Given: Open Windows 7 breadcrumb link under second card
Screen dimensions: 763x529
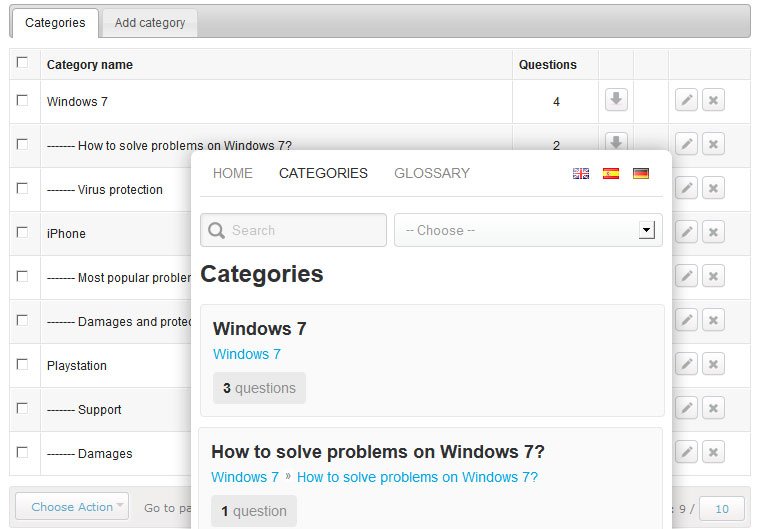Looking at the screenshot, I should 245,477.
